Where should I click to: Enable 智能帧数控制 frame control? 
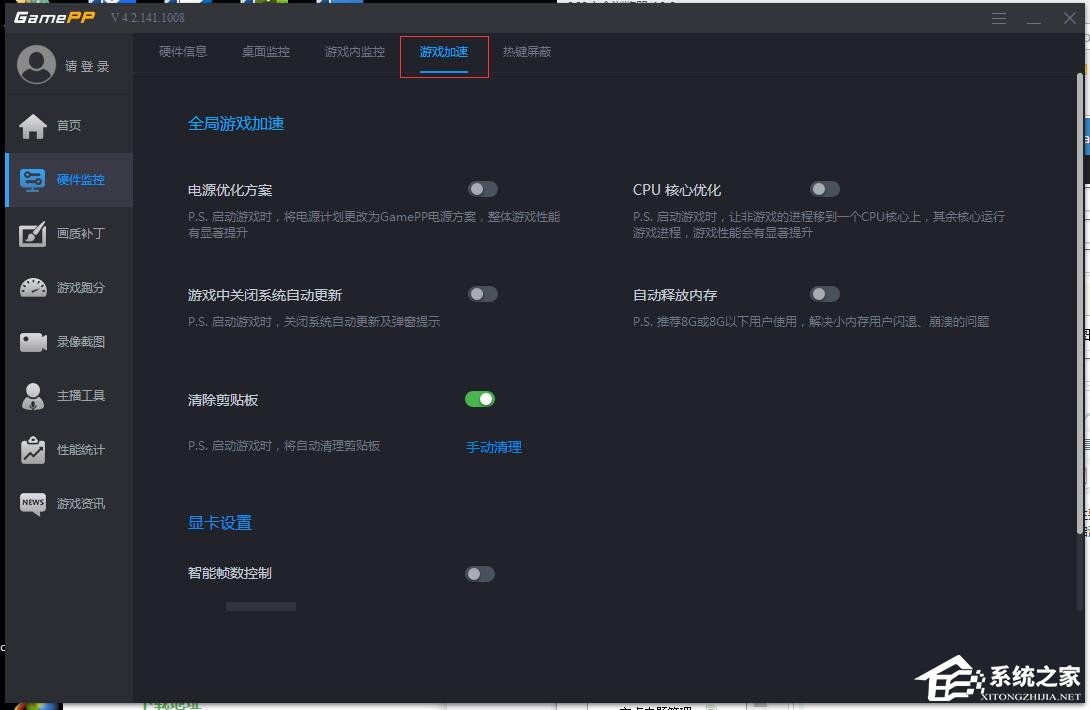(479, 574)
